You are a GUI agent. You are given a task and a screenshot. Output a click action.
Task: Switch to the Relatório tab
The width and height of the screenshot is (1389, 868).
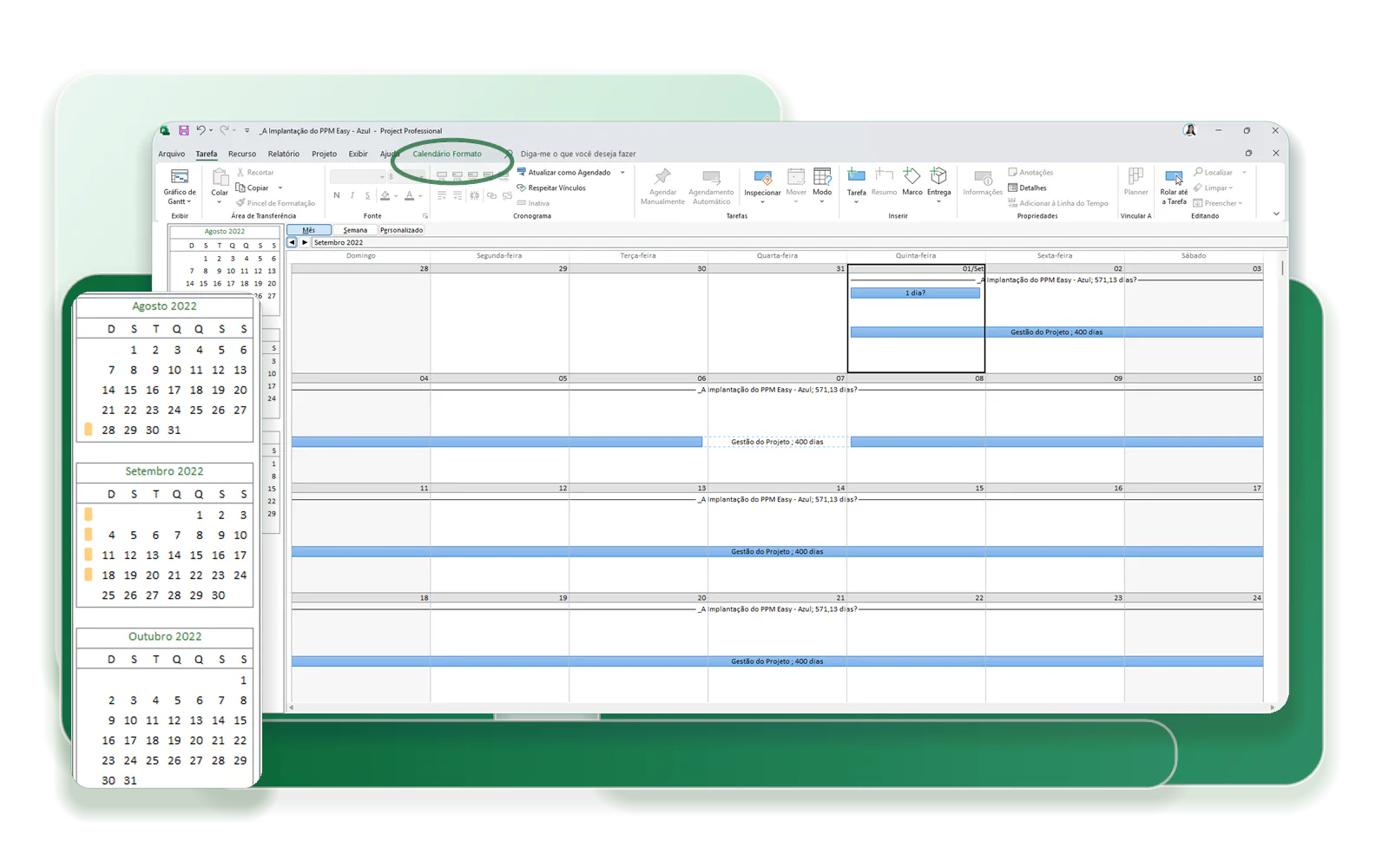click(x=283, y=154)
